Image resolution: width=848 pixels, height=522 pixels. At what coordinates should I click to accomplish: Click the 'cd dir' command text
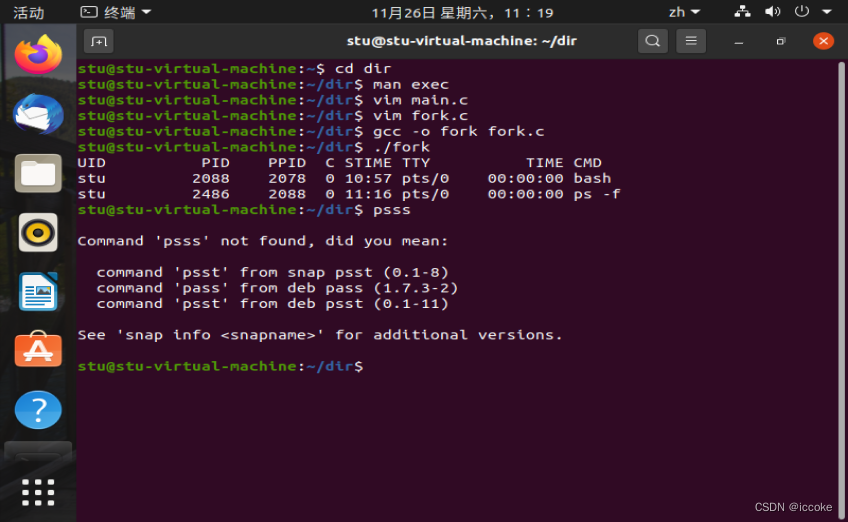363,69
